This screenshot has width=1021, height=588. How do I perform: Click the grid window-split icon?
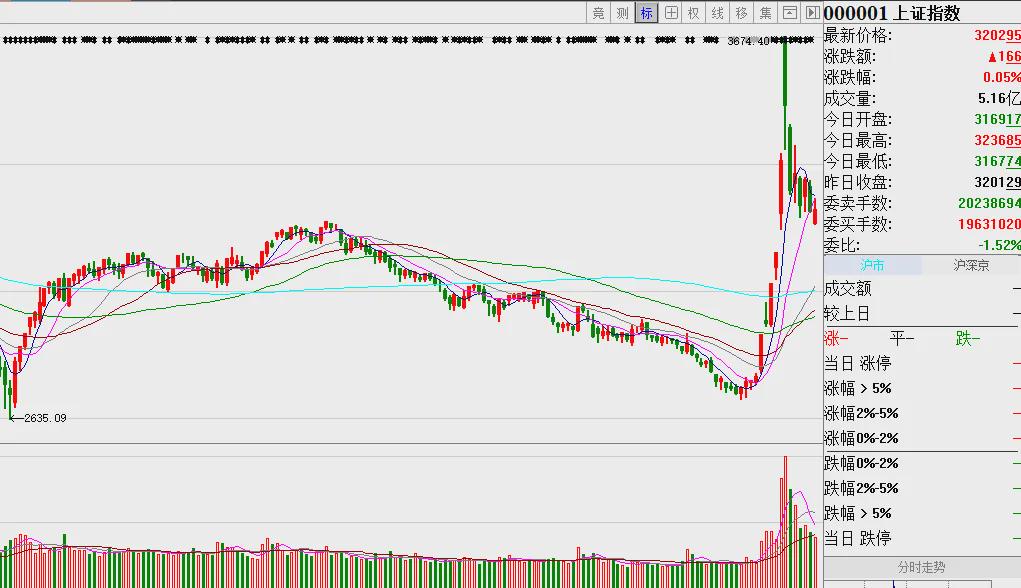tap(671, 13)
